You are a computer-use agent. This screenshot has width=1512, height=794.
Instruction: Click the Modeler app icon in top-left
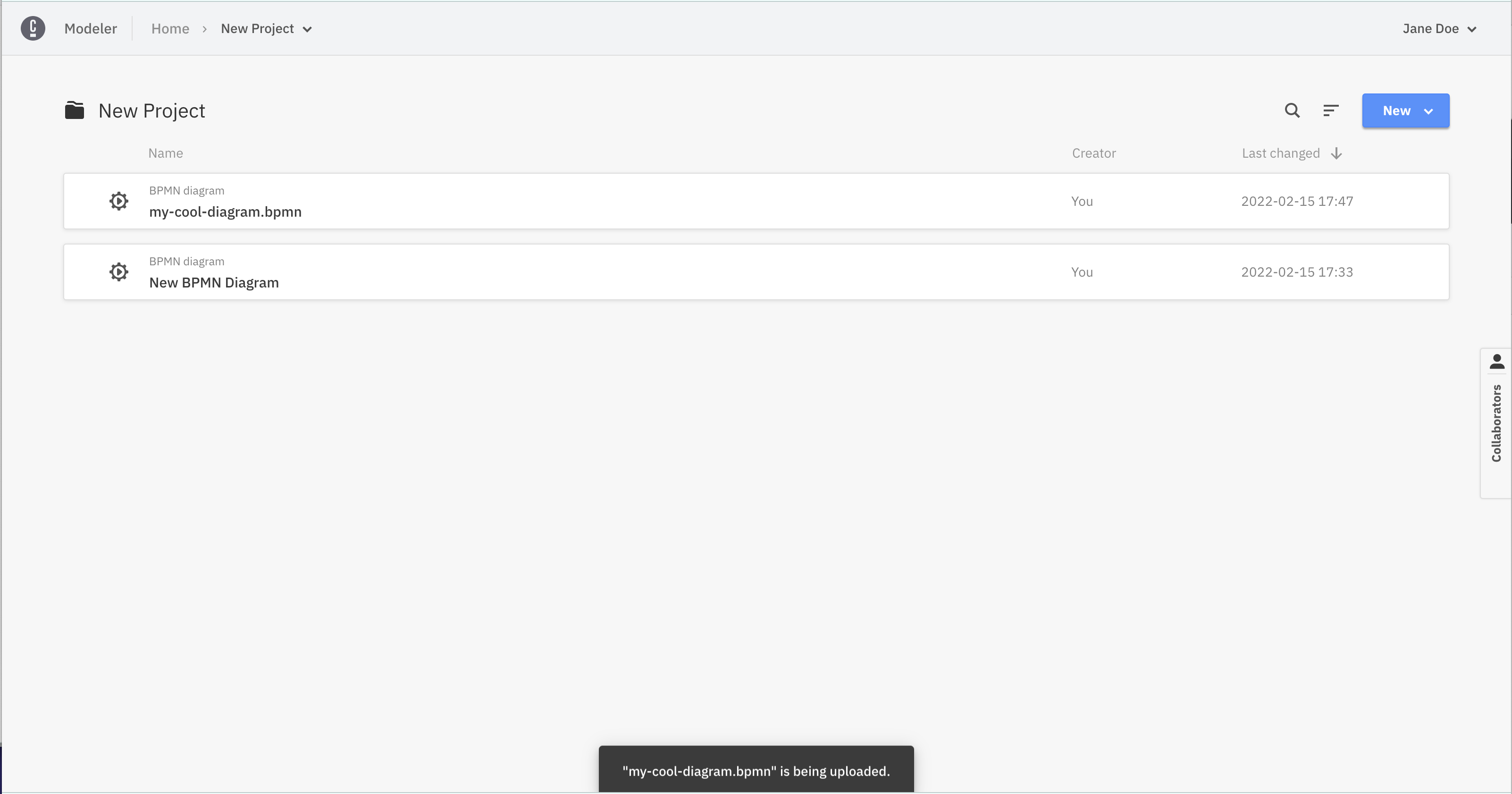33,28
